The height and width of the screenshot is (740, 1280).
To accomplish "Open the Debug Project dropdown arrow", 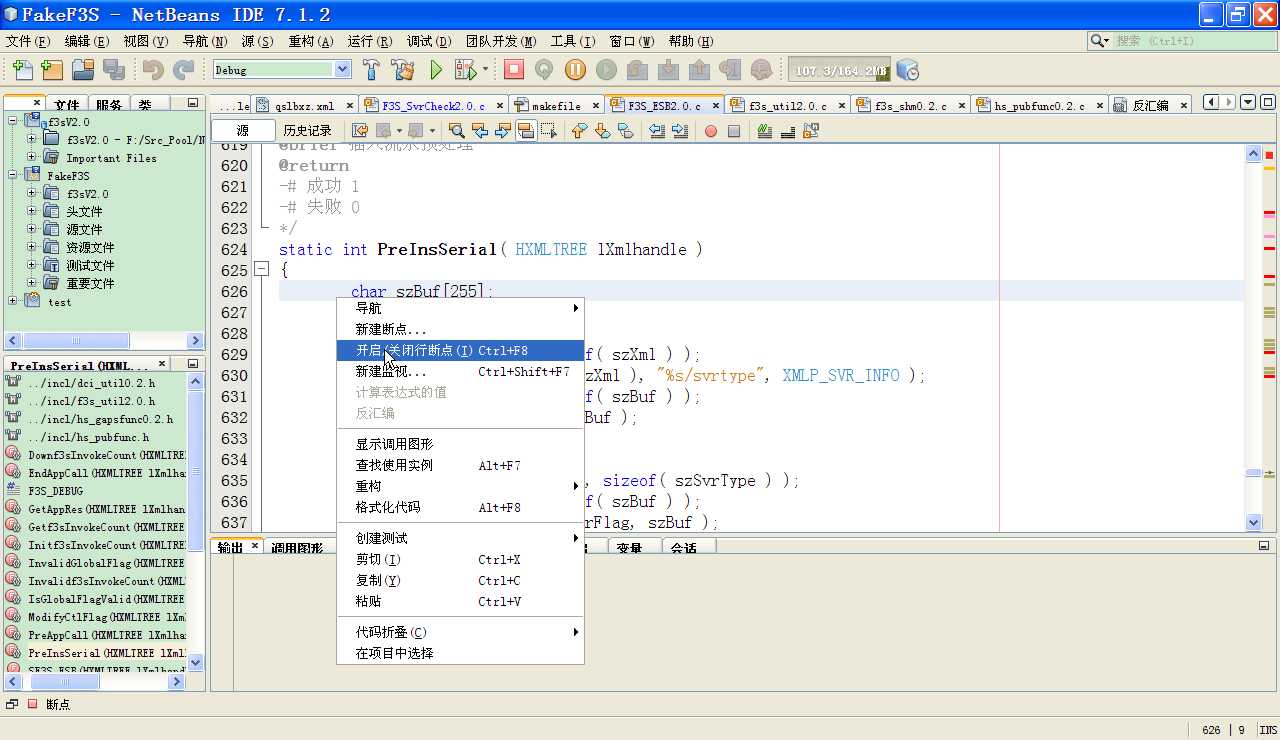I will (x=485, y=70).
